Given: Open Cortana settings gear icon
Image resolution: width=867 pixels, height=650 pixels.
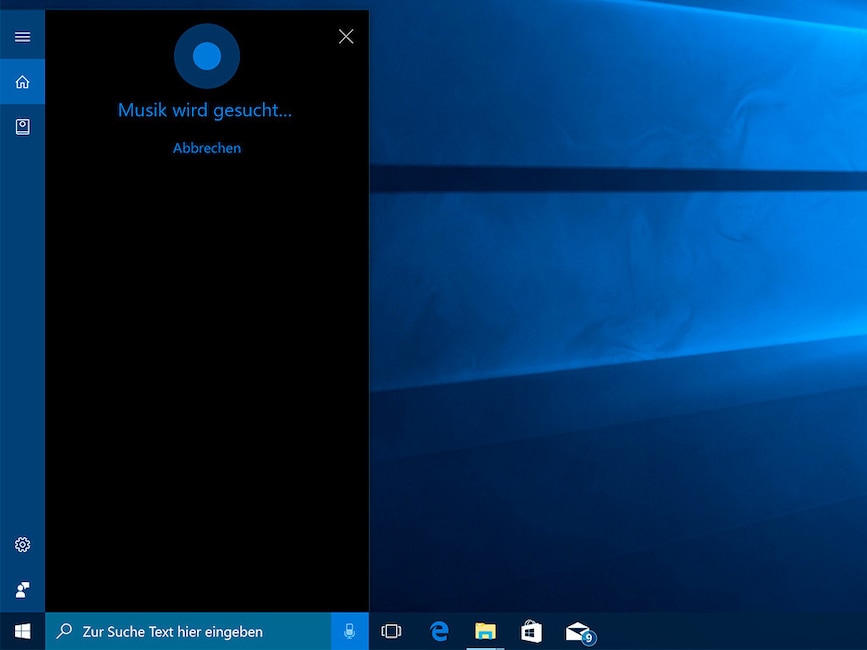Looking at the screenshot, I should coord(22,544).
